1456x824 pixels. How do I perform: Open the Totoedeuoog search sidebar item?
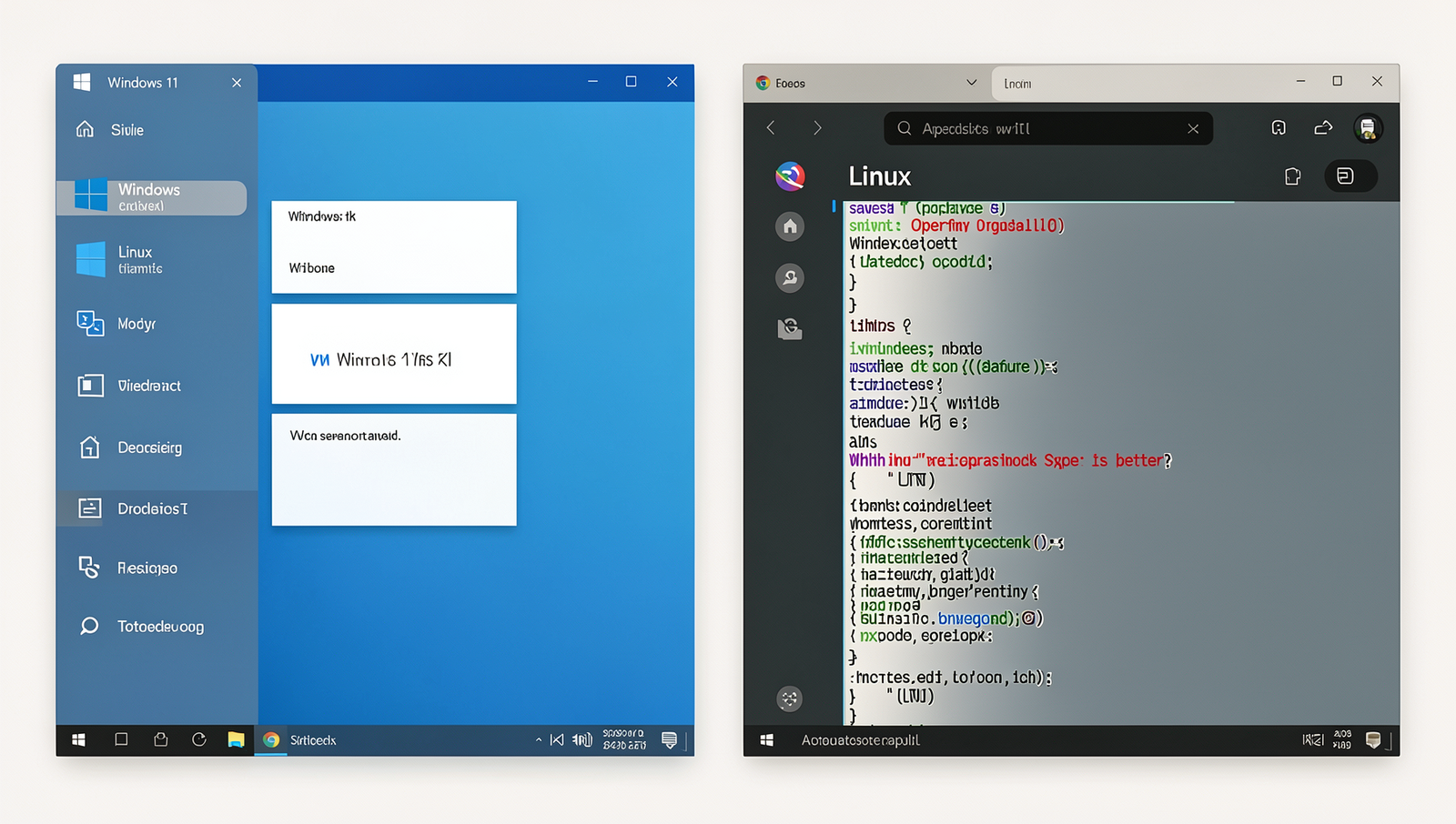(x=141, y=626)
